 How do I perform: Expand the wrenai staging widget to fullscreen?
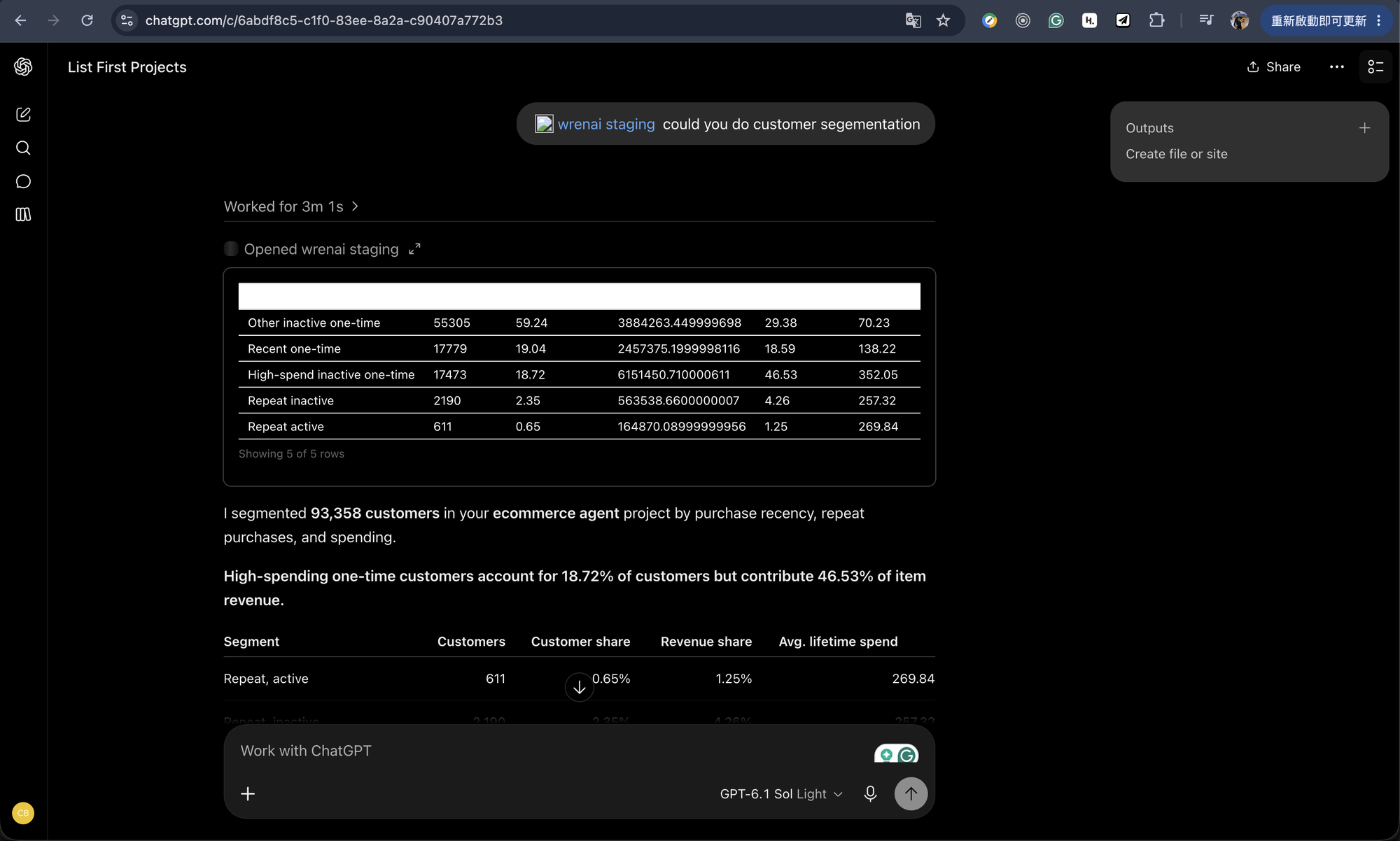pyautogui.click(x=414, y=248)
